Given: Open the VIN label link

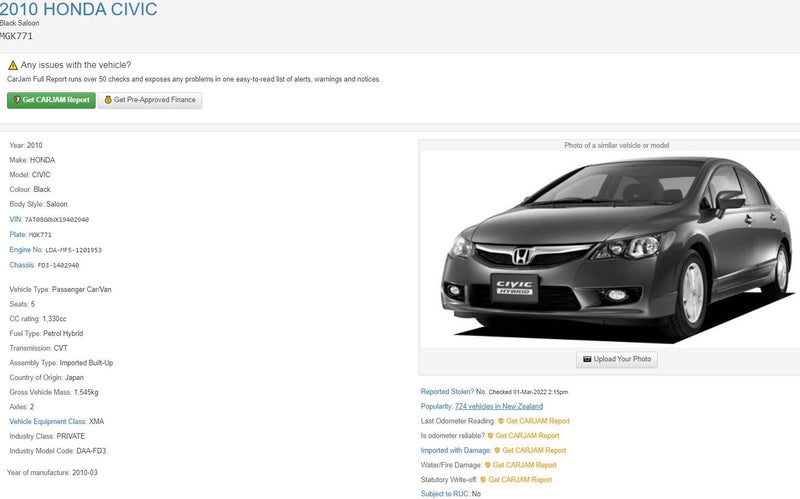Looking at the screenshot, I should coord(15,219).
